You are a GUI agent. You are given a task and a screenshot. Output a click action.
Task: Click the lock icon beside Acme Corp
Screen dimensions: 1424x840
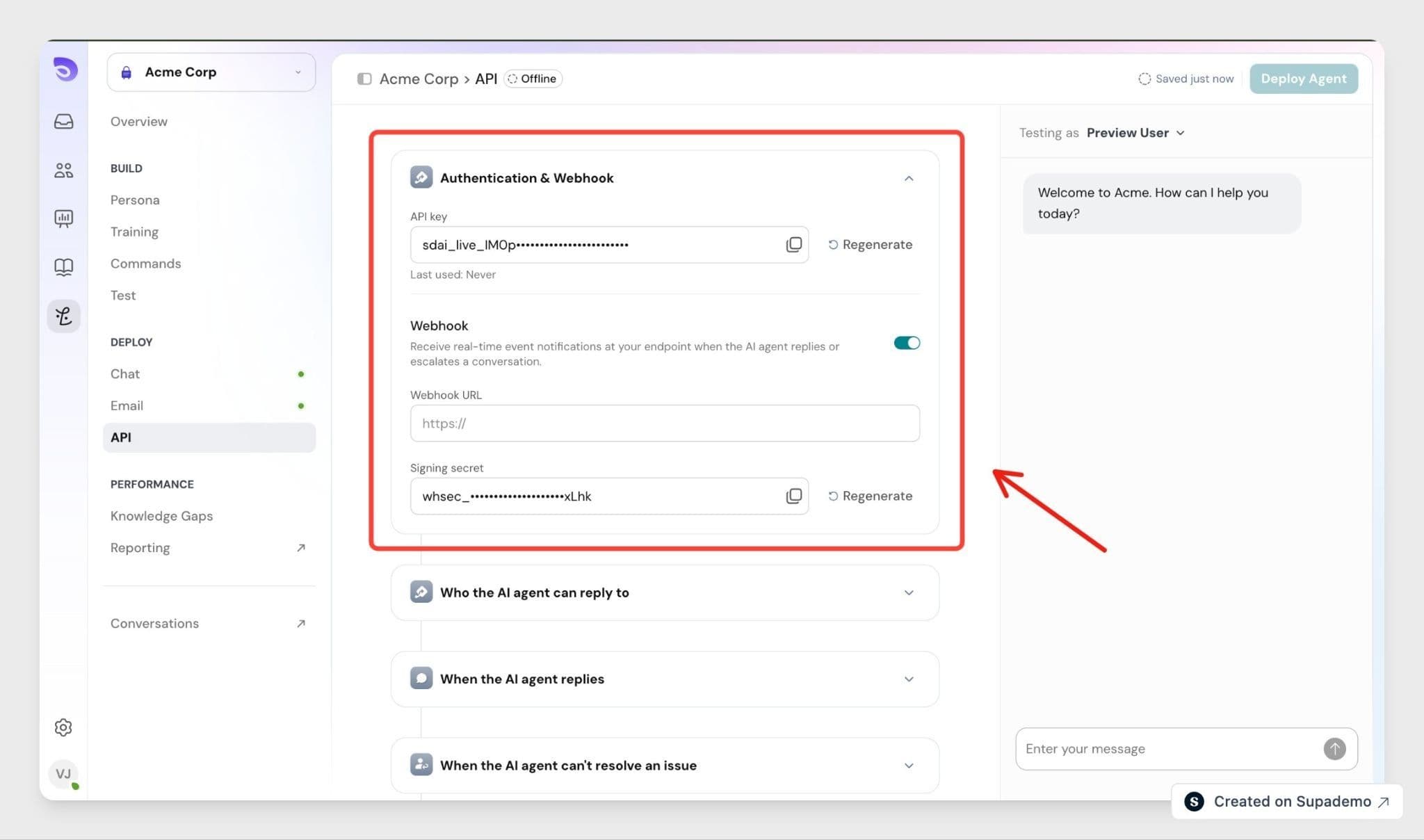127,72
